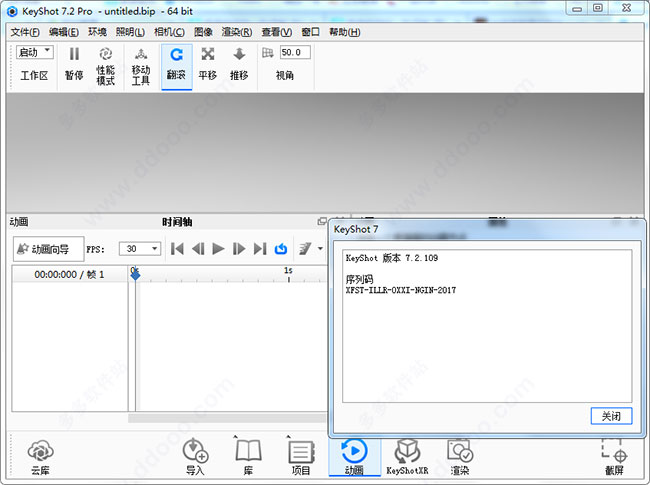Open the Project (项目) panel

point(301,457)
